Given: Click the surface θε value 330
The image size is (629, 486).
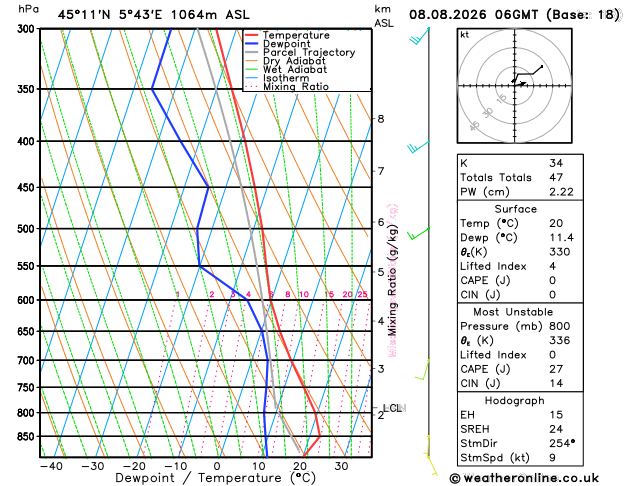Looking at the screenshot, I should pos(560,252).
